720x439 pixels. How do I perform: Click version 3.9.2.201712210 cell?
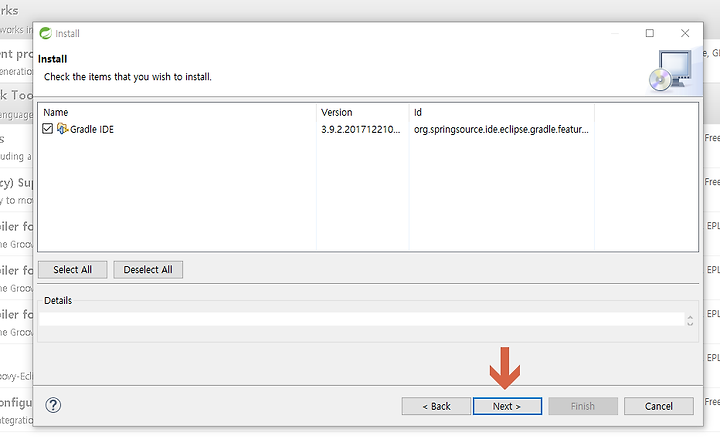[360, 129]
